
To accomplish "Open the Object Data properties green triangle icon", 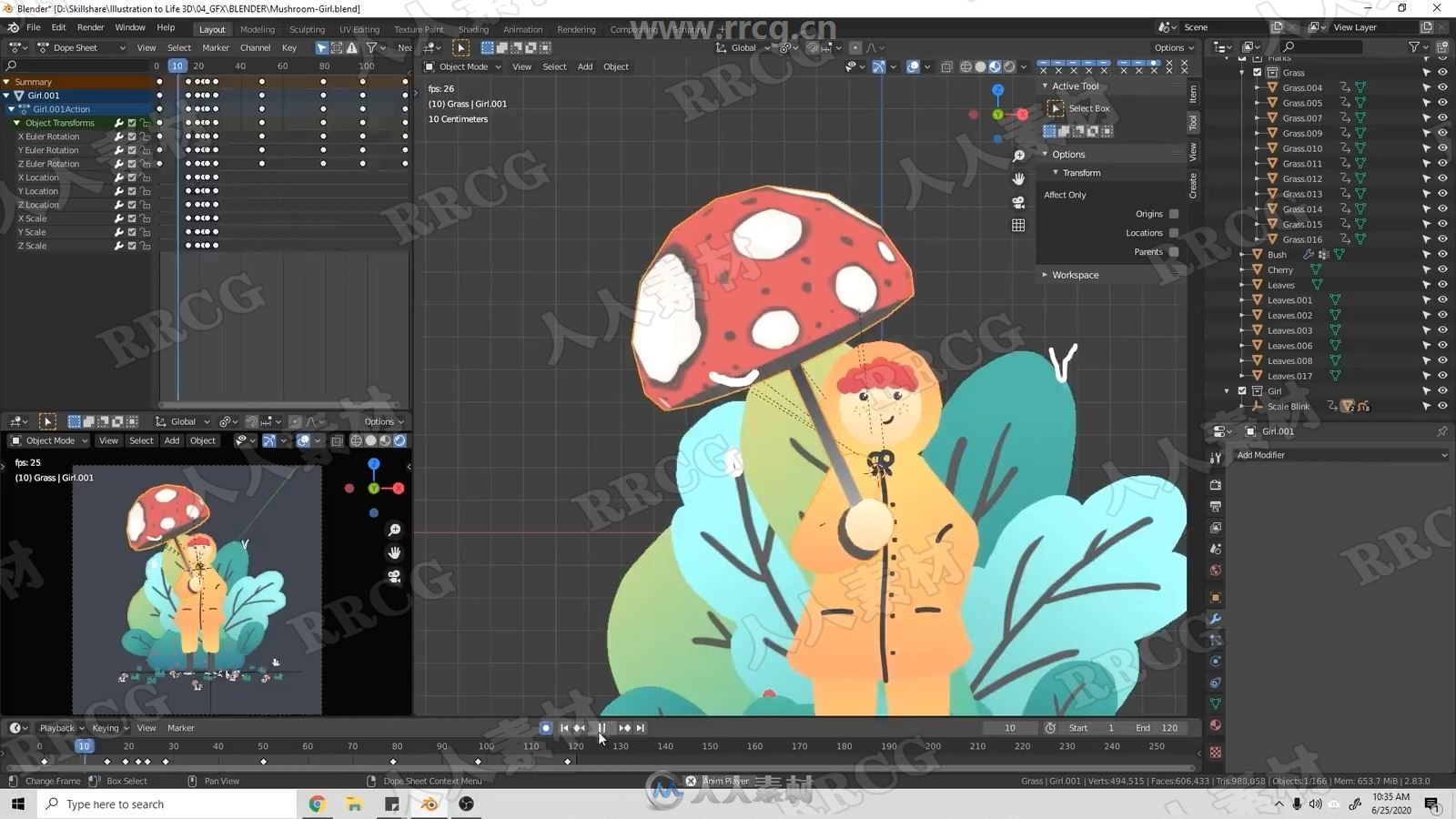I will (1215, 703).
